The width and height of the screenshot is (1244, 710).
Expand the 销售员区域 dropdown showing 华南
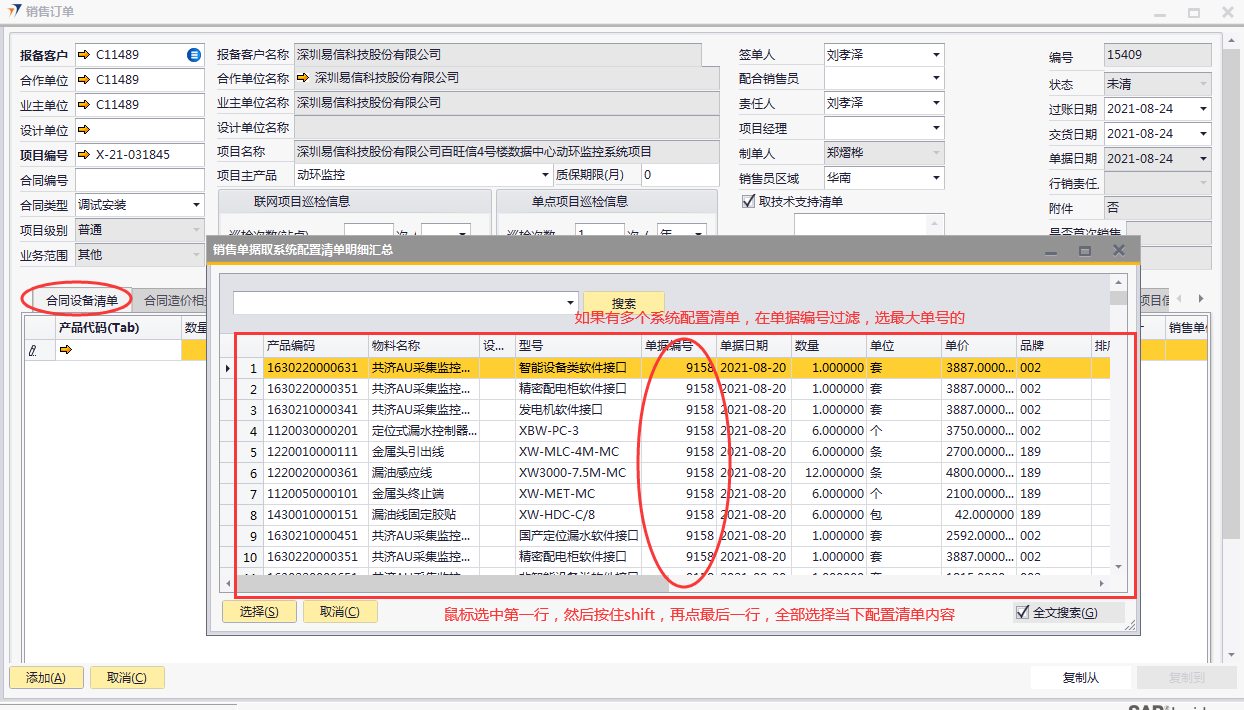coord(936,179)
